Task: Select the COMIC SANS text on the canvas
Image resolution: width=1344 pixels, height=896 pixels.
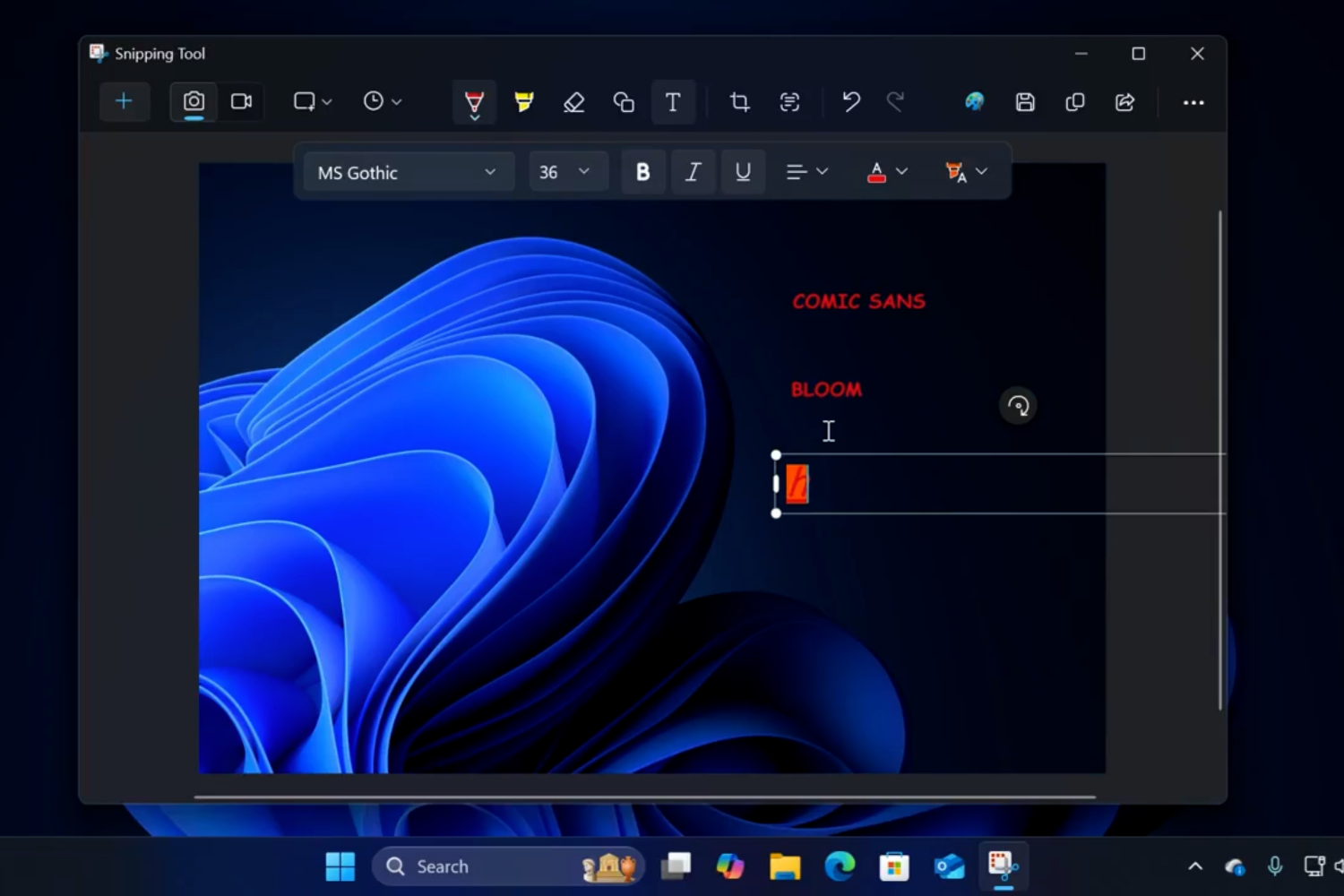Action: point(858,301)
